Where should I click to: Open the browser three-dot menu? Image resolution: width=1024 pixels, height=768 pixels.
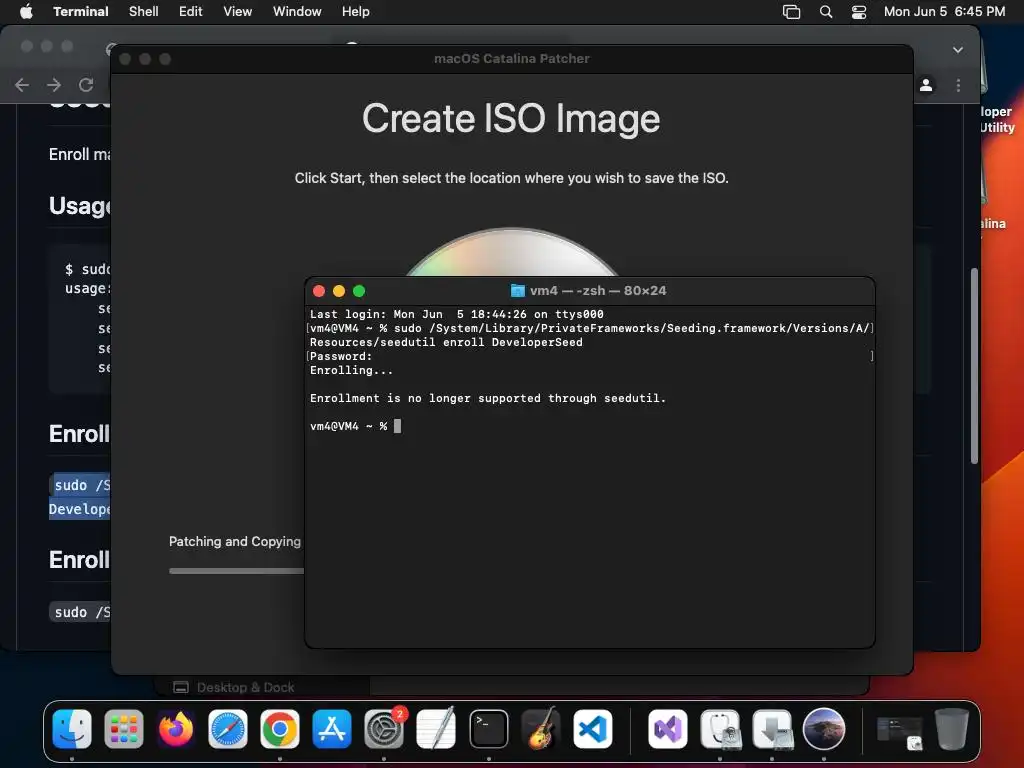[x=958, y=85]
